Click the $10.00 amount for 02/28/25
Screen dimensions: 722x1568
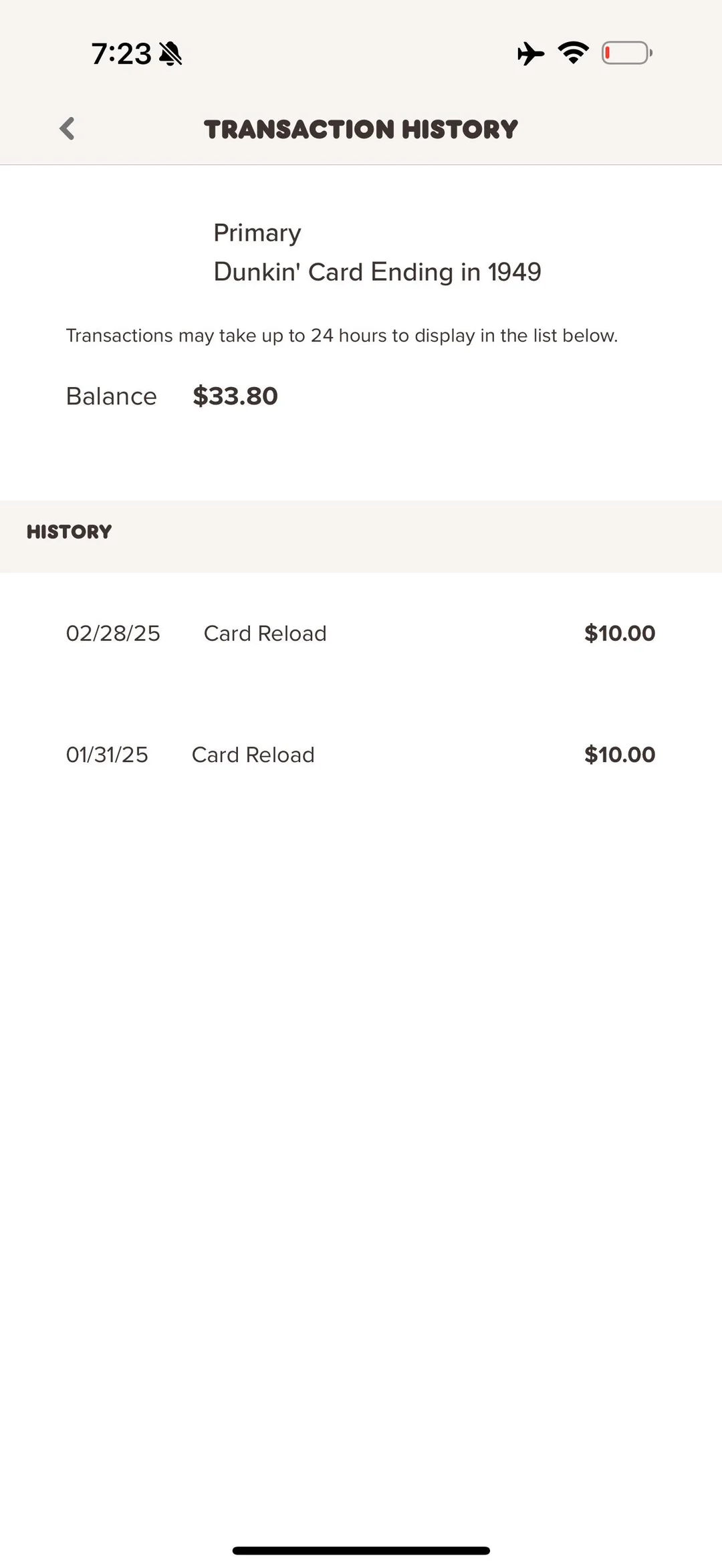[620, 634]
